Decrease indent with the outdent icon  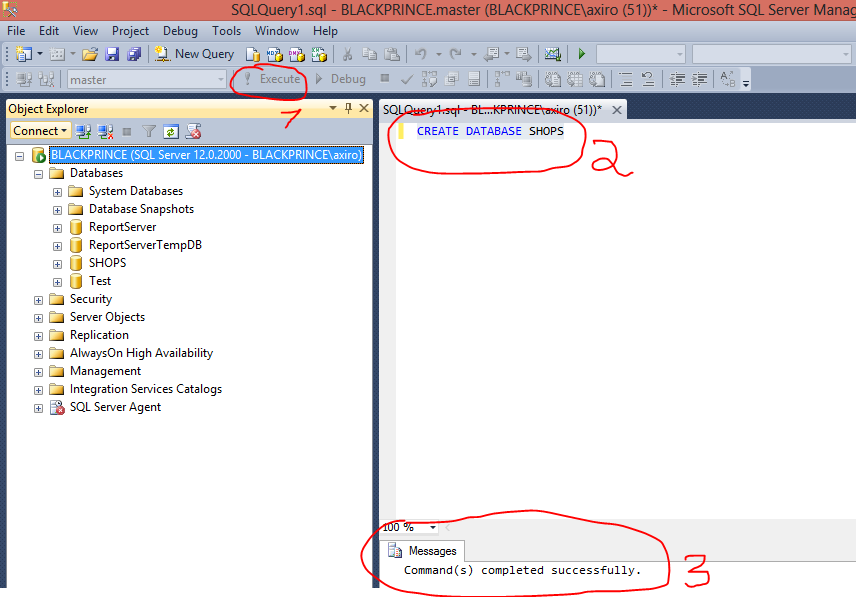[677, 80]
